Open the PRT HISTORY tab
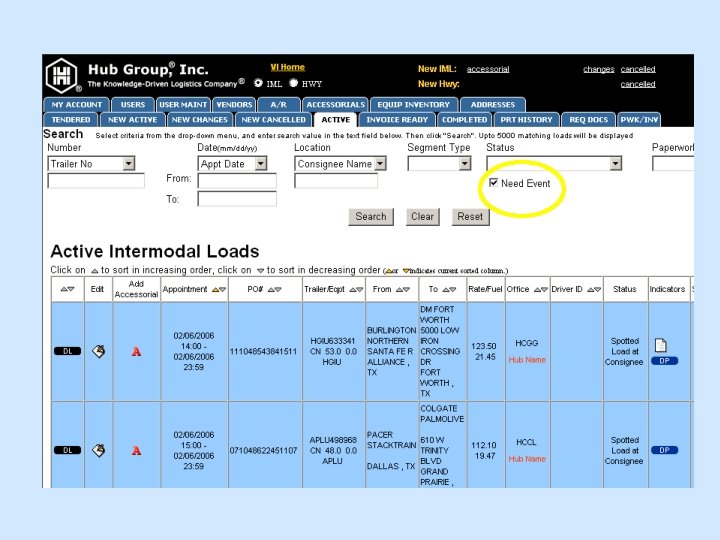This screenshot has width=720, height=540. point(526,120)
